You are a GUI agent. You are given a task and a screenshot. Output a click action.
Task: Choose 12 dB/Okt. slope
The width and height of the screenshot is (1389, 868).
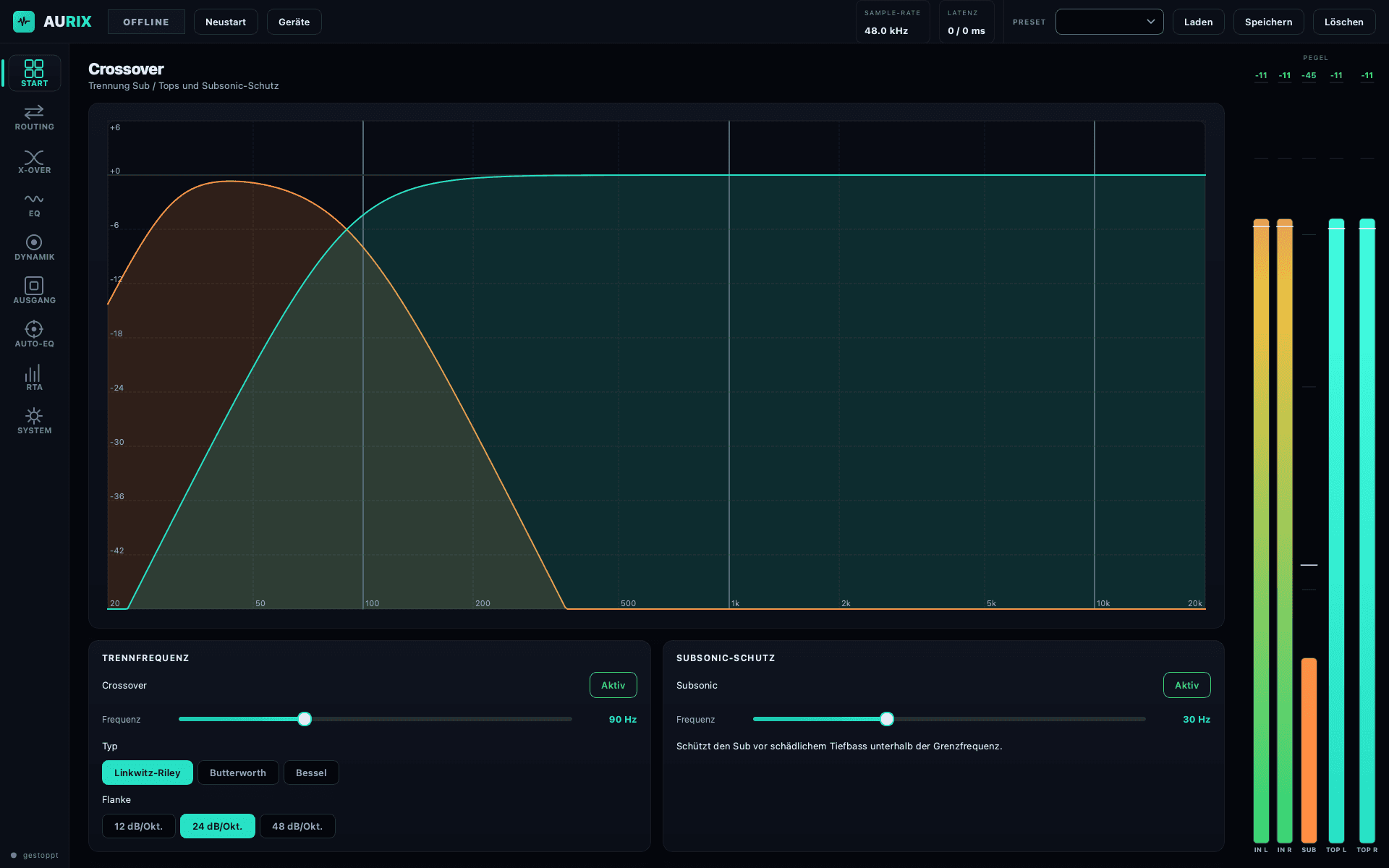139,826
